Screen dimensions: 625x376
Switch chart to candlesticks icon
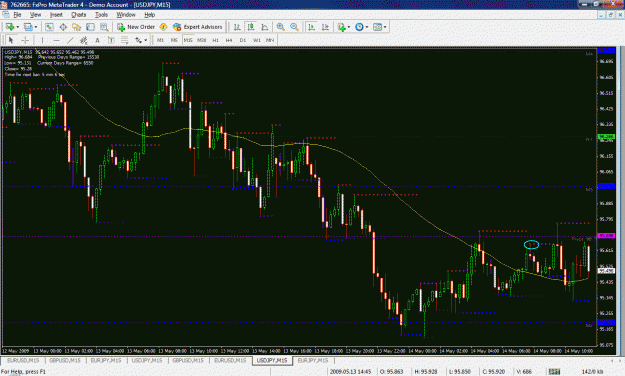click(x=251, y=27)
